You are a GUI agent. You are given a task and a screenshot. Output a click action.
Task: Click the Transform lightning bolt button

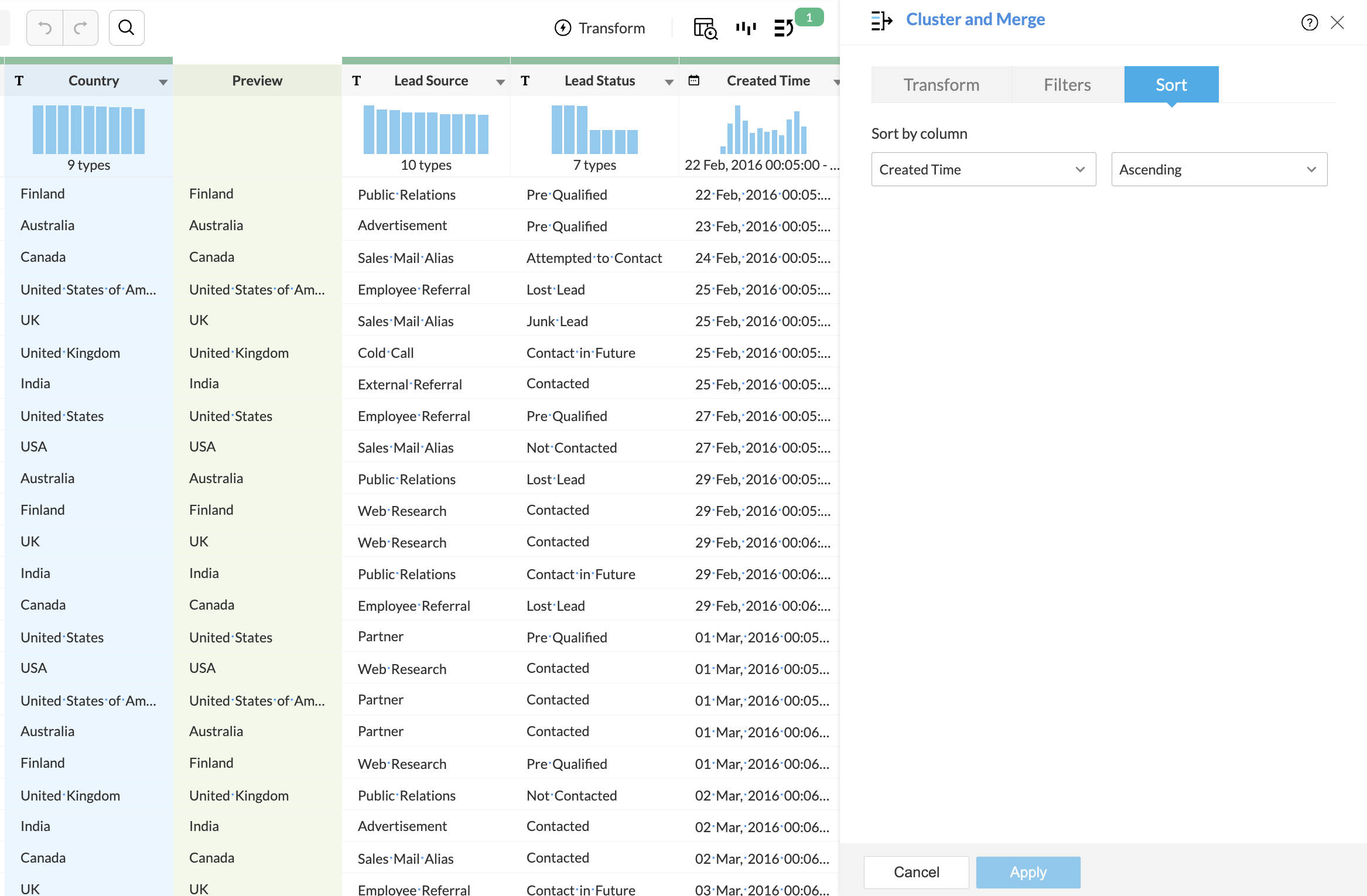(x=600, y=28)
